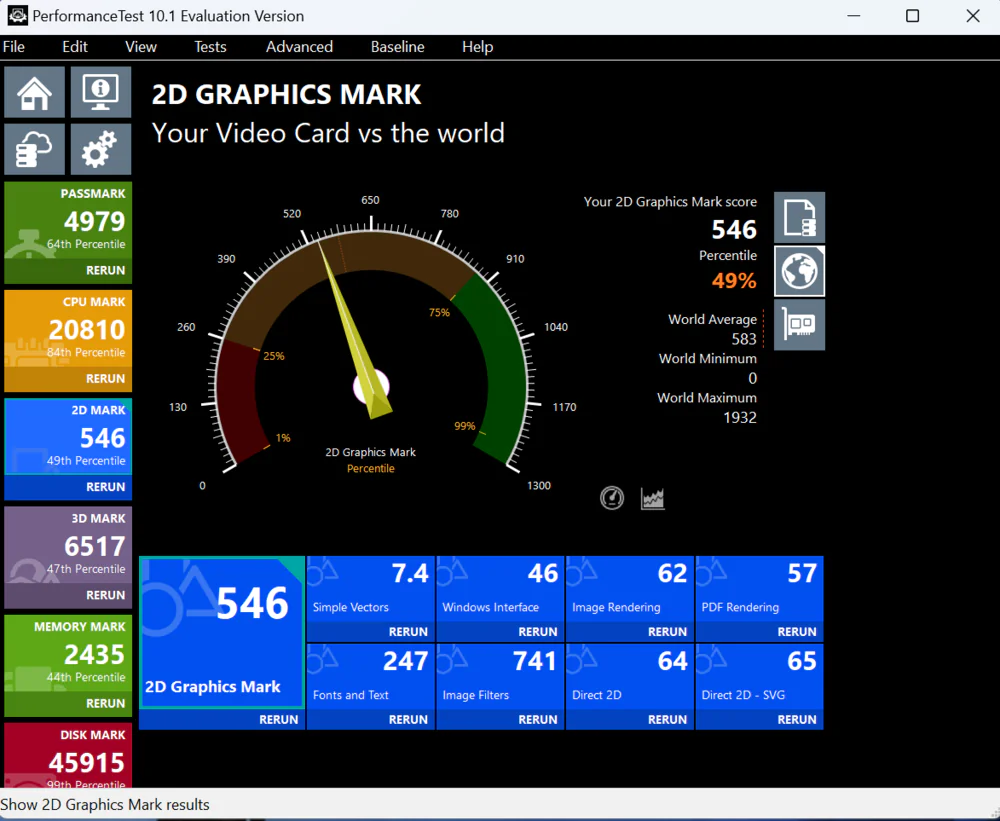Select the globe world comparison icon
Image resolution: width=1000 pixels, height=821 pixels.
click(799, 271)
